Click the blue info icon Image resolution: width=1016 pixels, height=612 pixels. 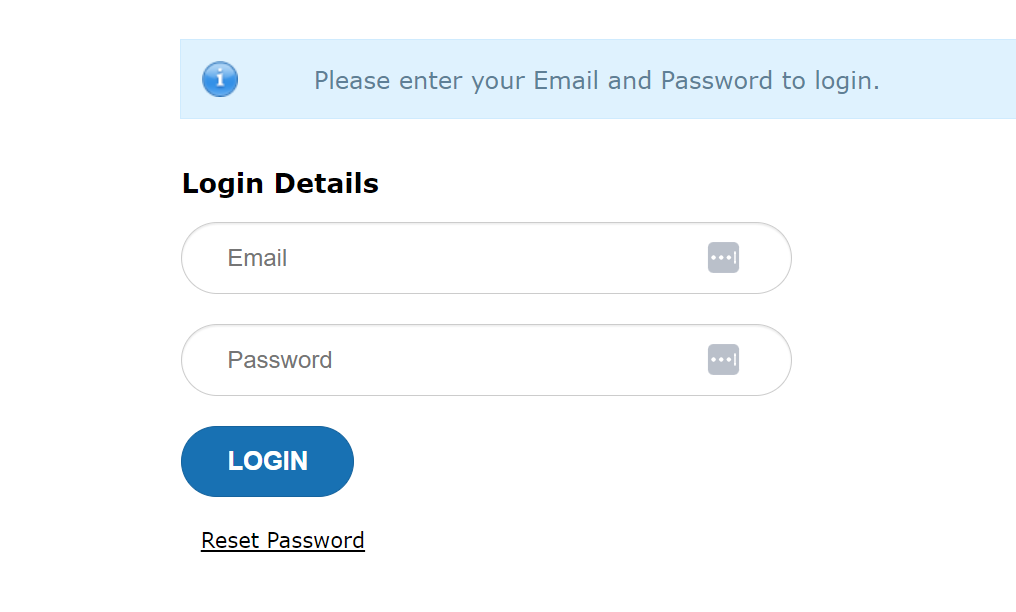(220, 79)
